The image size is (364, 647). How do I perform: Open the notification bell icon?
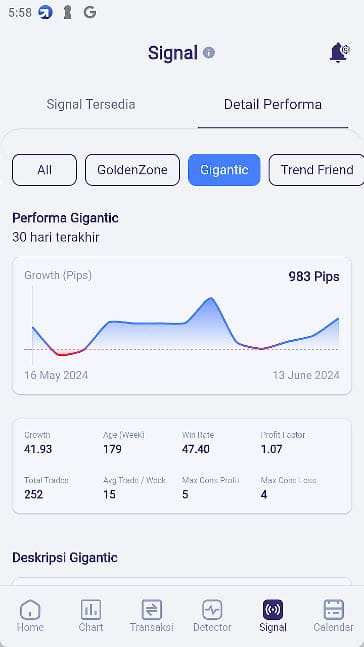[x=339, y=52]
